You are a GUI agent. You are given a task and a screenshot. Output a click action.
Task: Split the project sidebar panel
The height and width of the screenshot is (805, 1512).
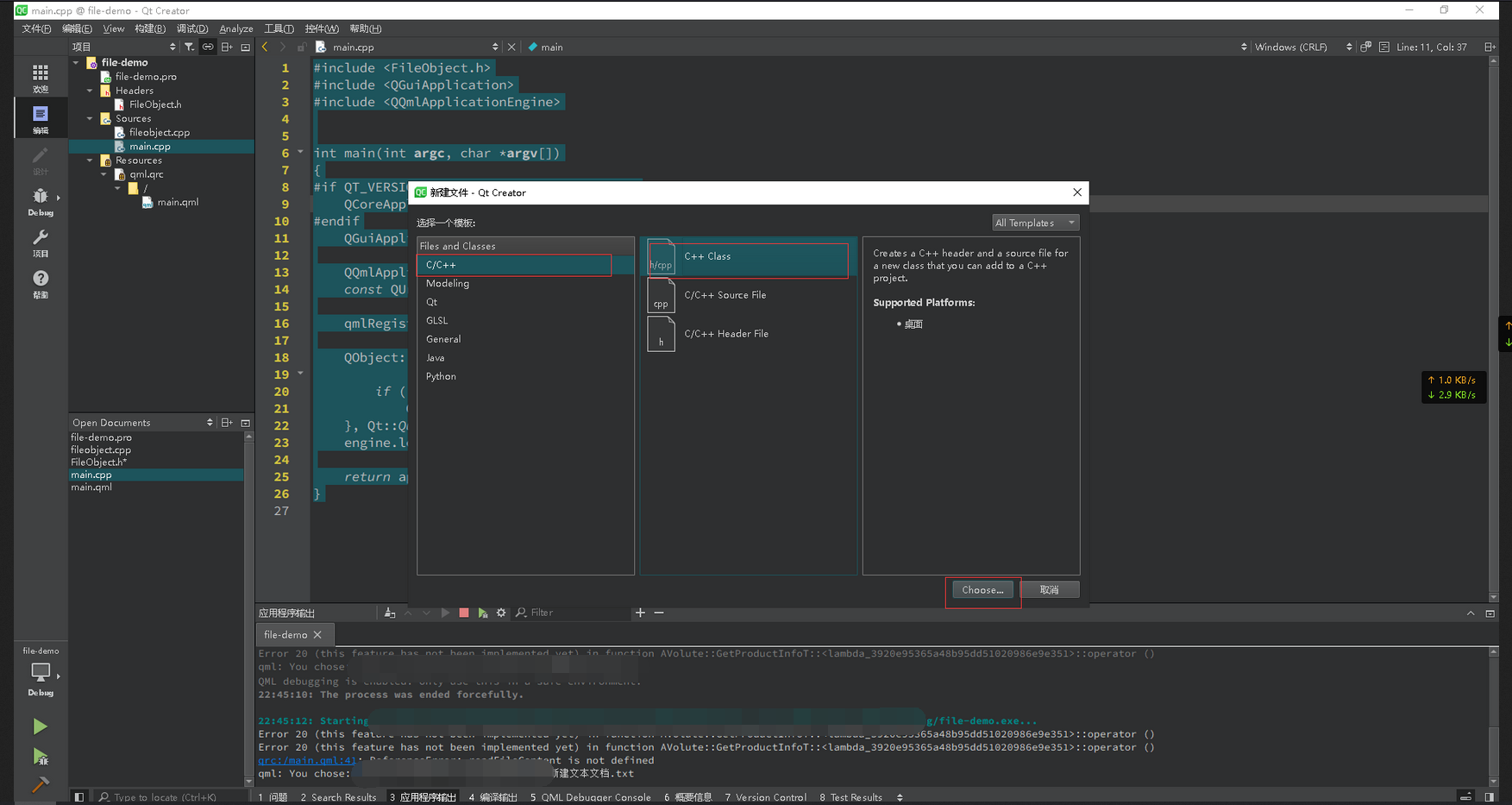[x=227, y=47]
